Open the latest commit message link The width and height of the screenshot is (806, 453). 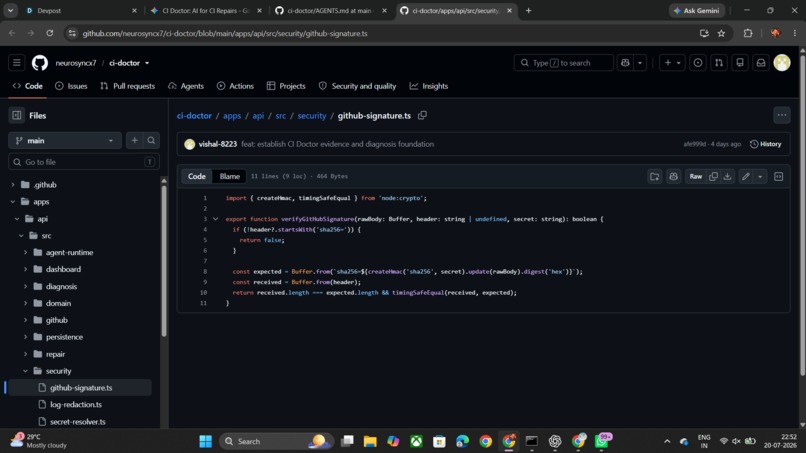pos(338,144)
